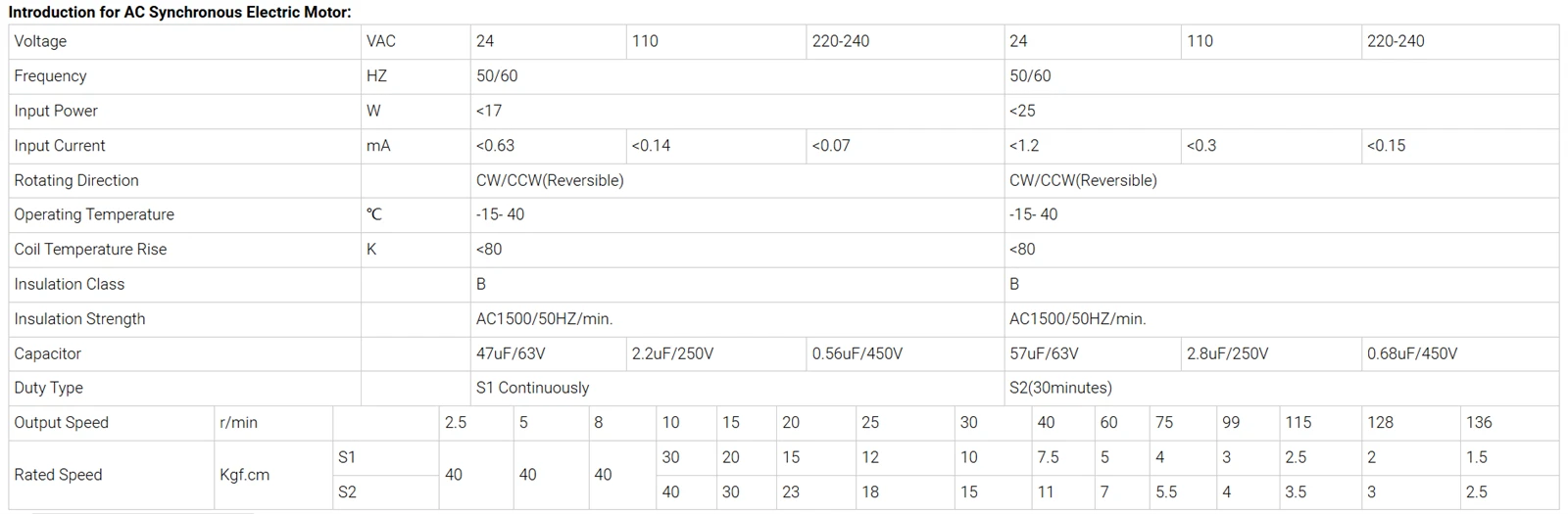Click the S1 Continuously duty cell
The height and width of the screenshot is (514, 1568).
coord(737,388)
